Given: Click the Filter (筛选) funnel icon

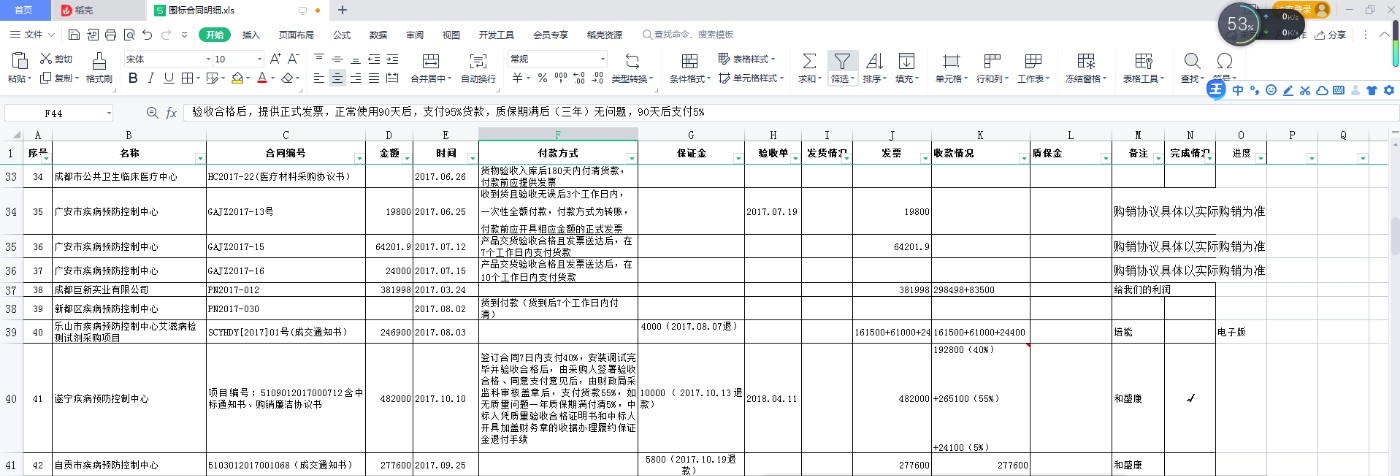Looking at the screenshot, I should coord(843,61).
